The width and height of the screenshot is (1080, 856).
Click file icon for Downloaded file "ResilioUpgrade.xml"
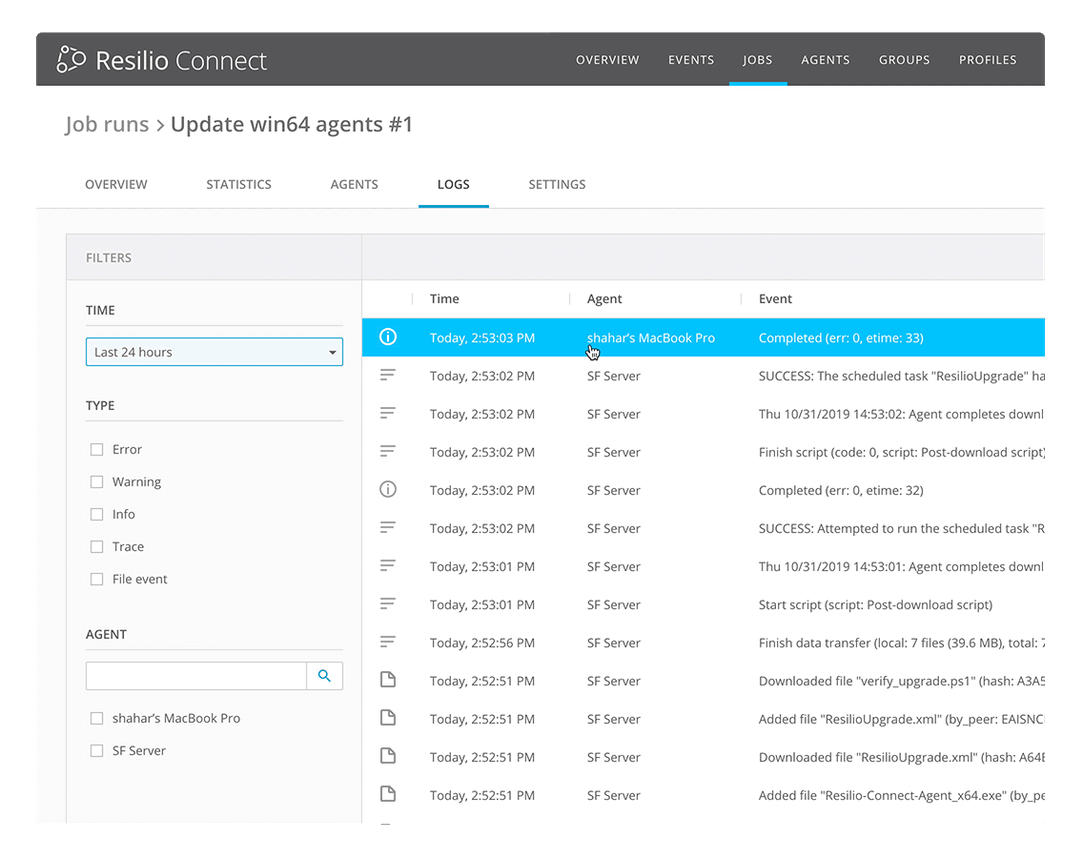tap(388, 755)
